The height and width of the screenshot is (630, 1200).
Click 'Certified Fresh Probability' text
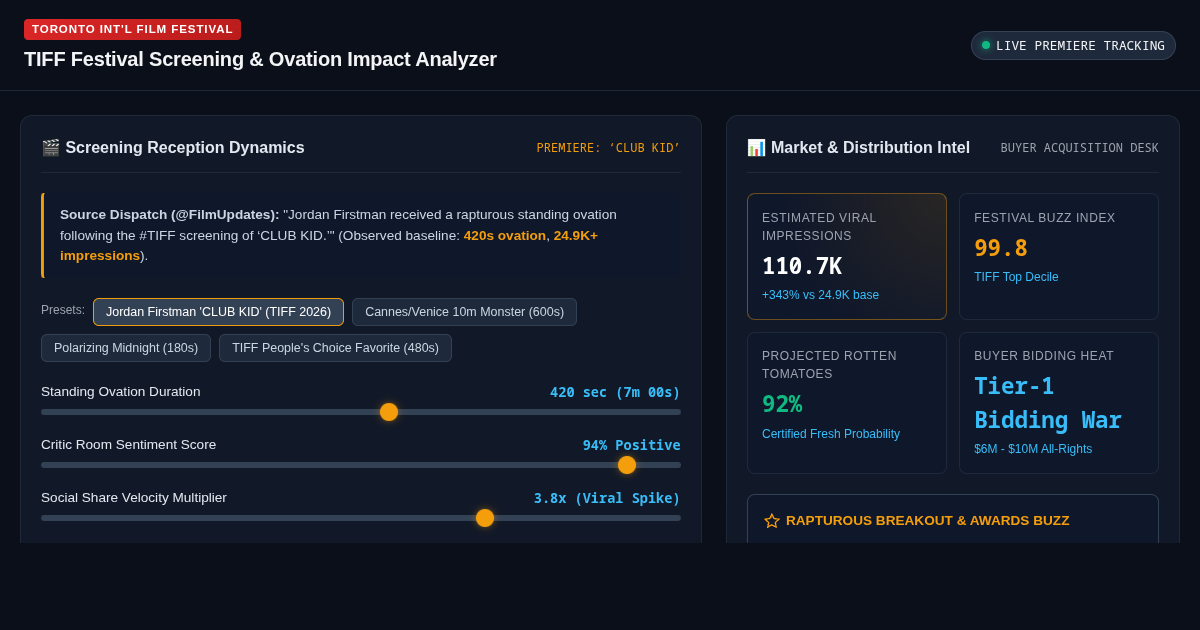(x=831, y=434)
